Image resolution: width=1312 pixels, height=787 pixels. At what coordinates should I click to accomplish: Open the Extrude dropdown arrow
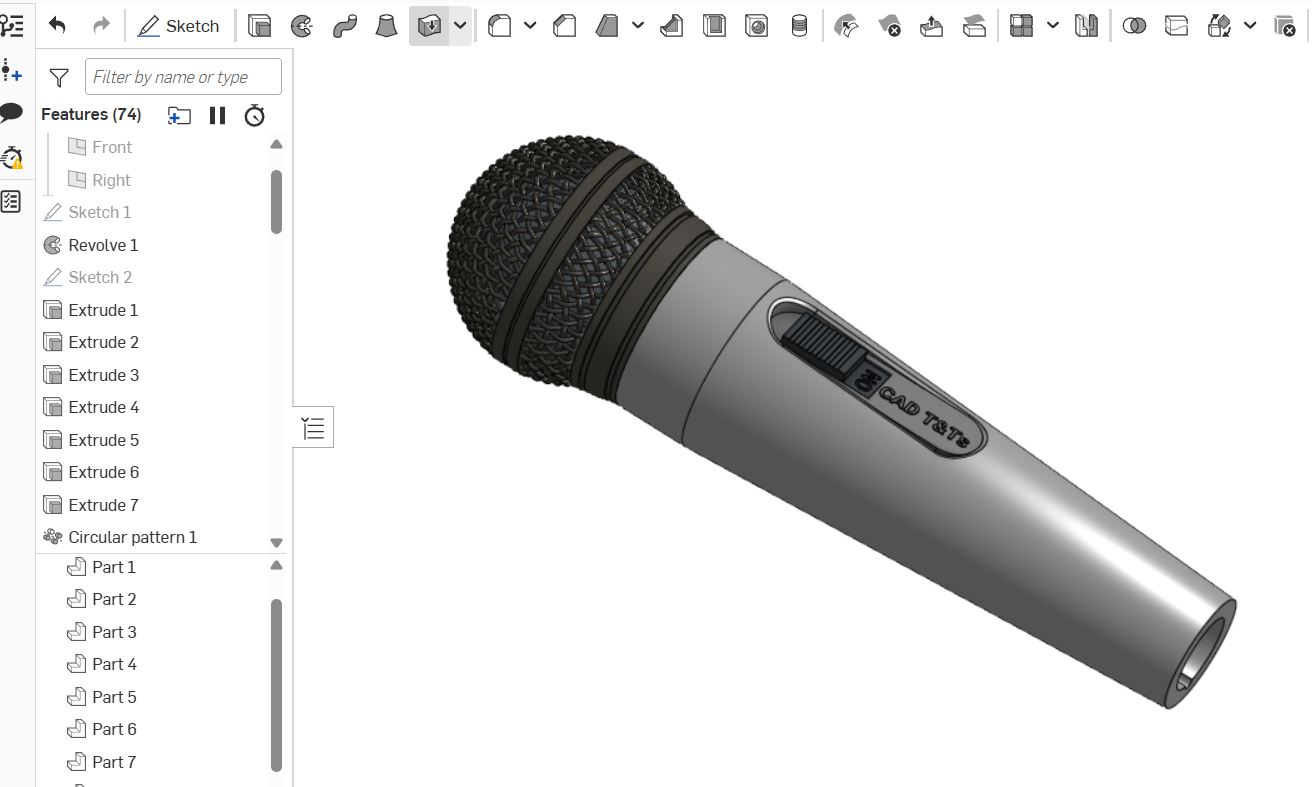(459, 25)
